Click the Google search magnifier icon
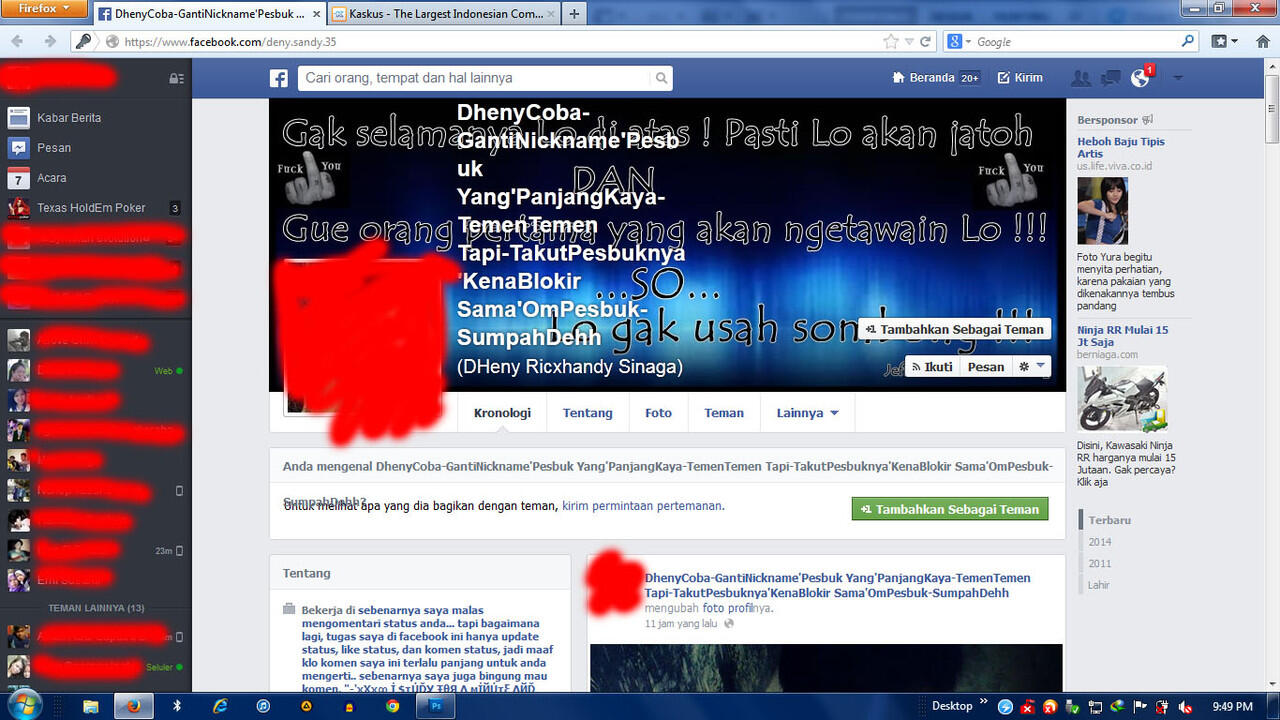 (1188, 41)
